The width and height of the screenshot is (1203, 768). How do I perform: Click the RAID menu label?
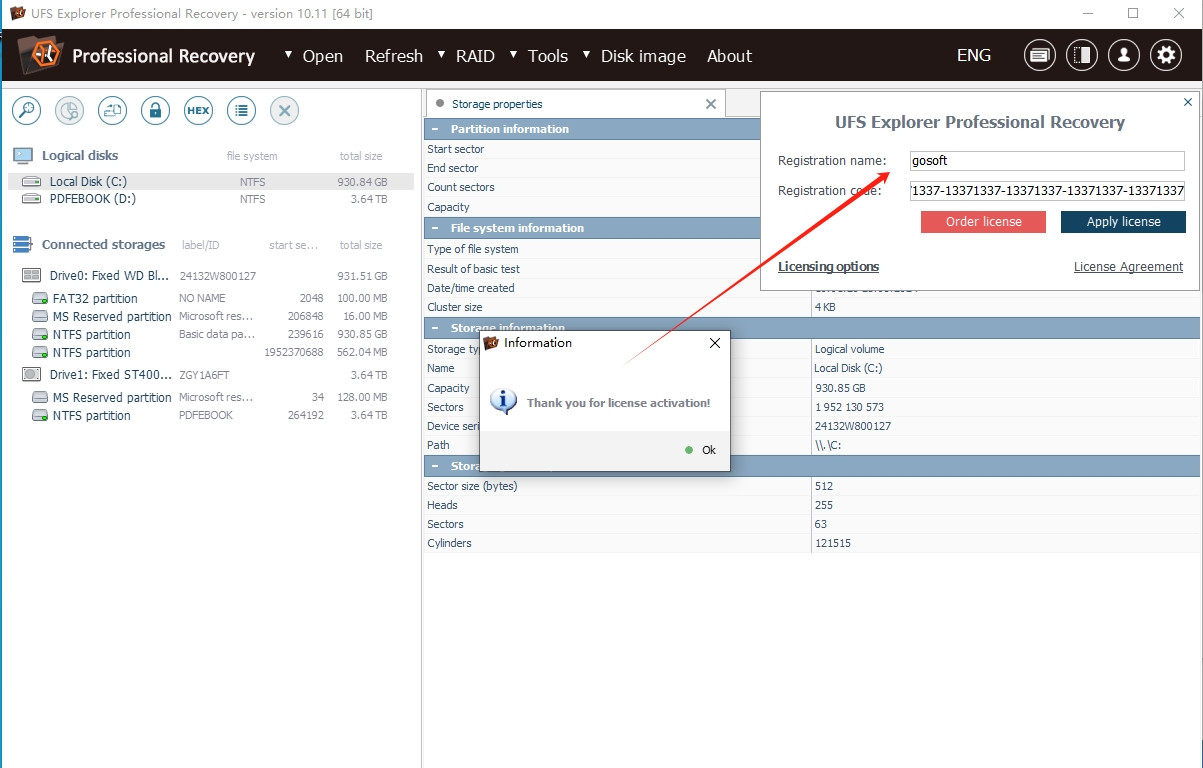(475, 56)
